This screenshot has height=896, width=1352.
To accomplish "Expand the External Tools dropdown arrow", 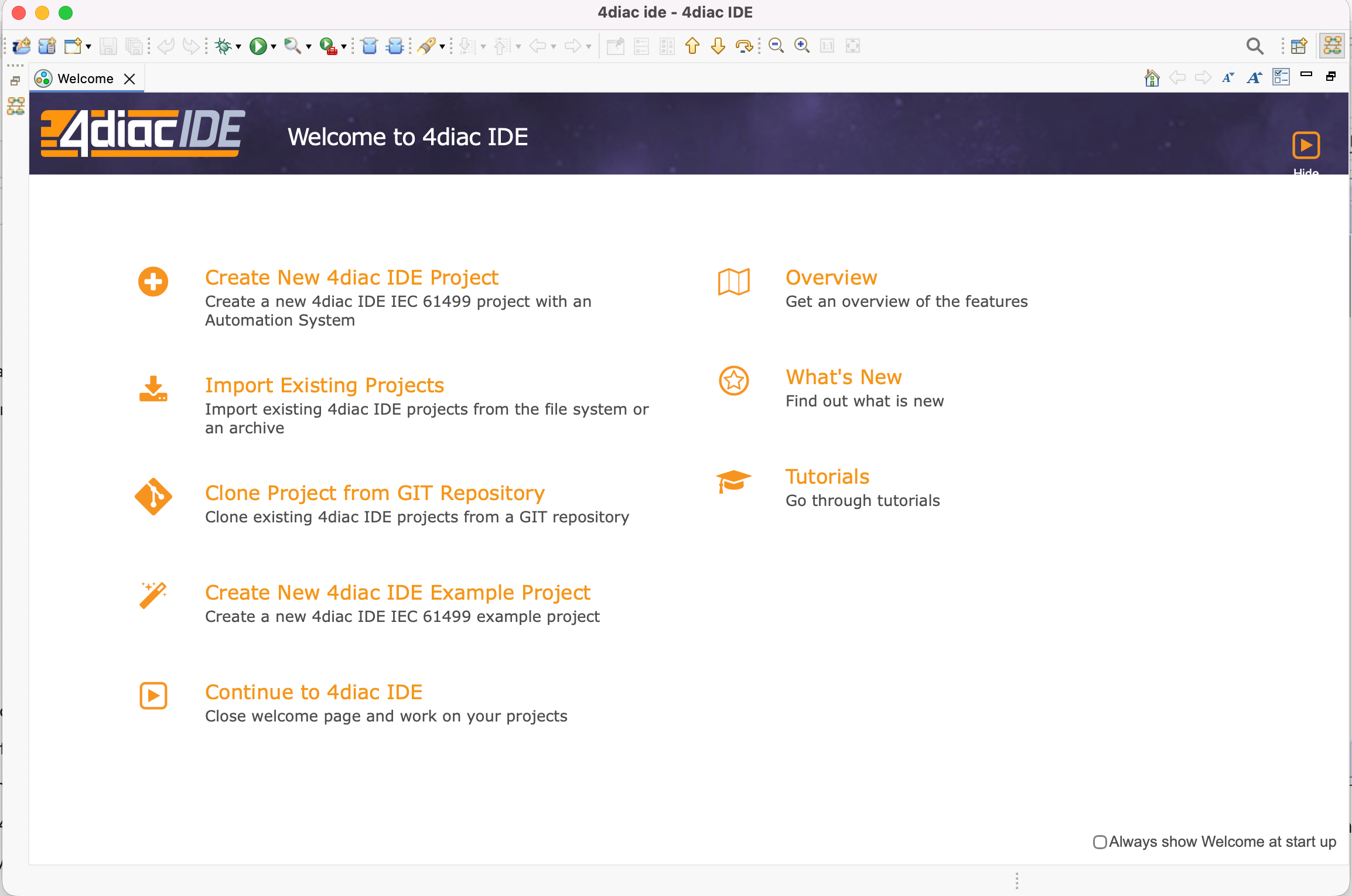I will (344, 46).
